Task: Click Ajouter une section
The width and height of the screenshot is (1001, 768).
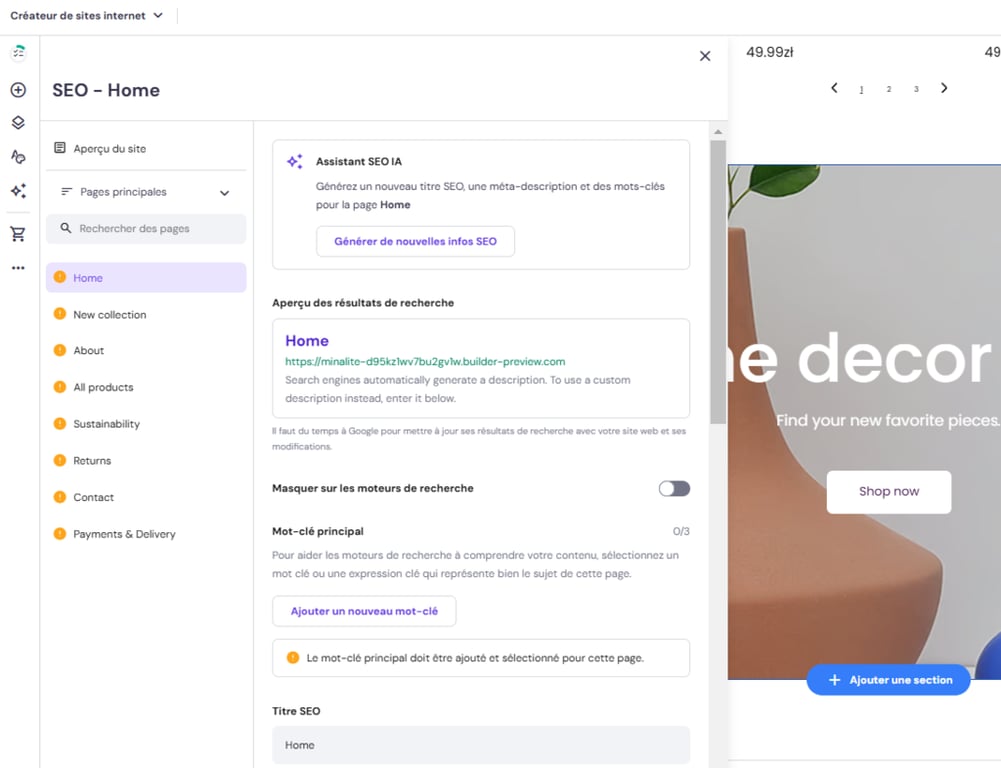Action: click(888, 679)
